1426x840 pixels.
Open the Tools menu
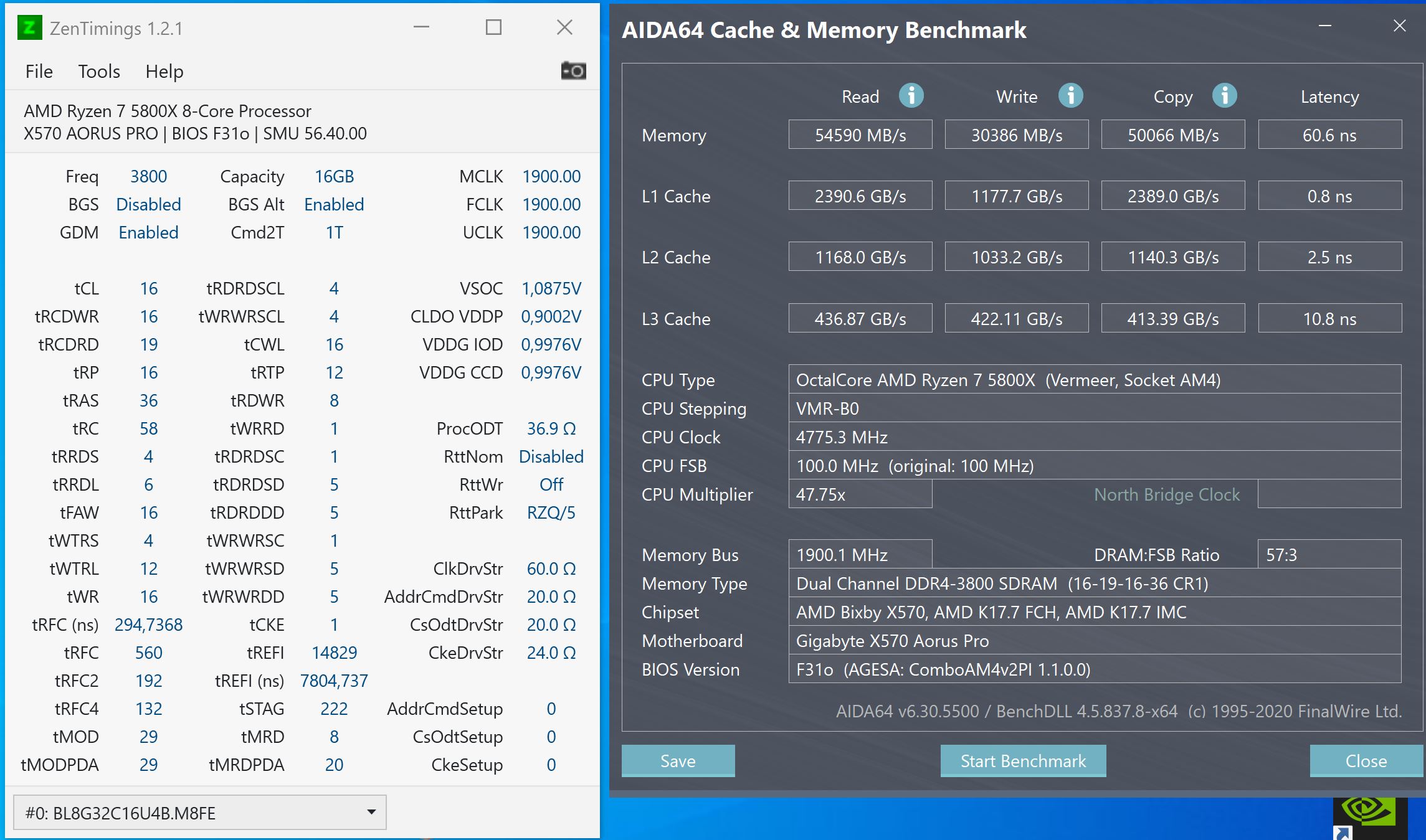click(99, 72)
